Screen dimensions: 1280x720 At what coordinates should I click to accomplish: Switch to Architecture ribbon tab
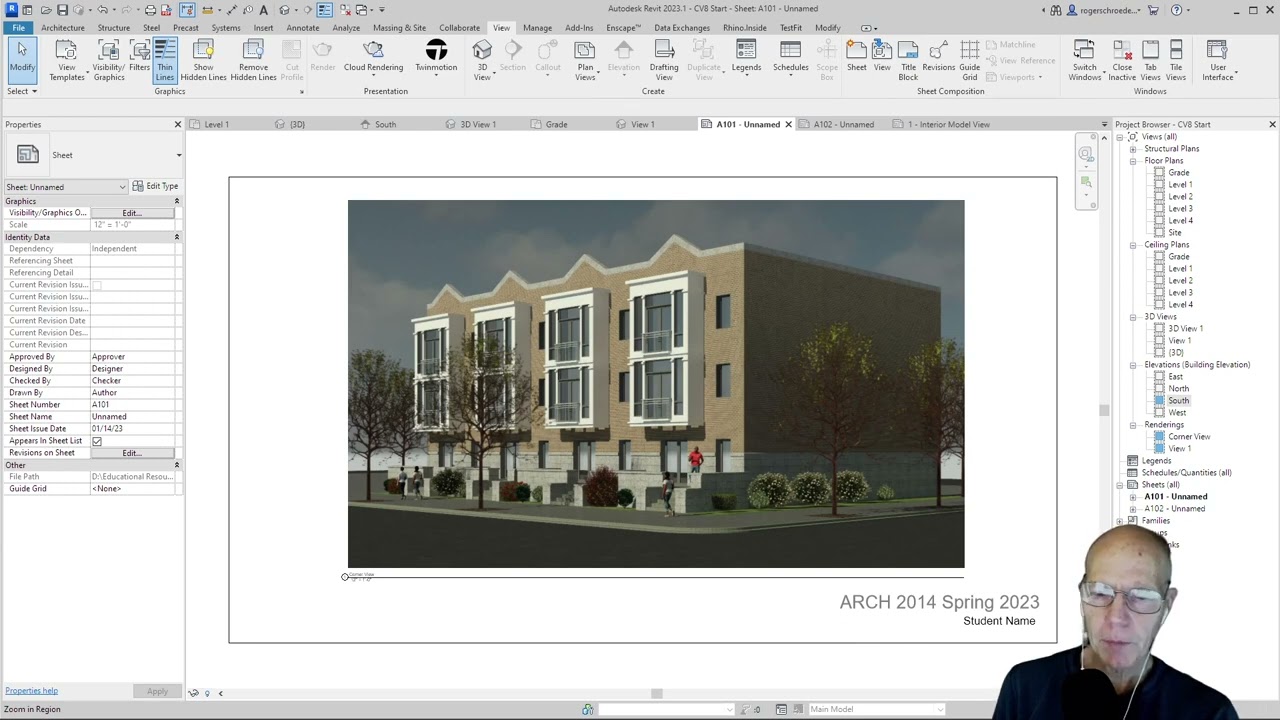(63, 28)
